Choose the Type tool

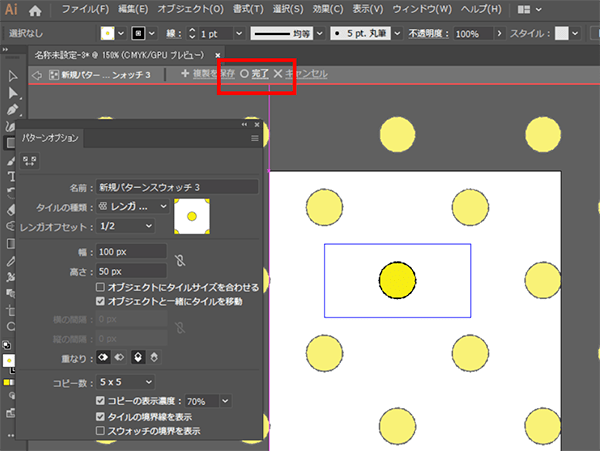click(x=11, y=177)
